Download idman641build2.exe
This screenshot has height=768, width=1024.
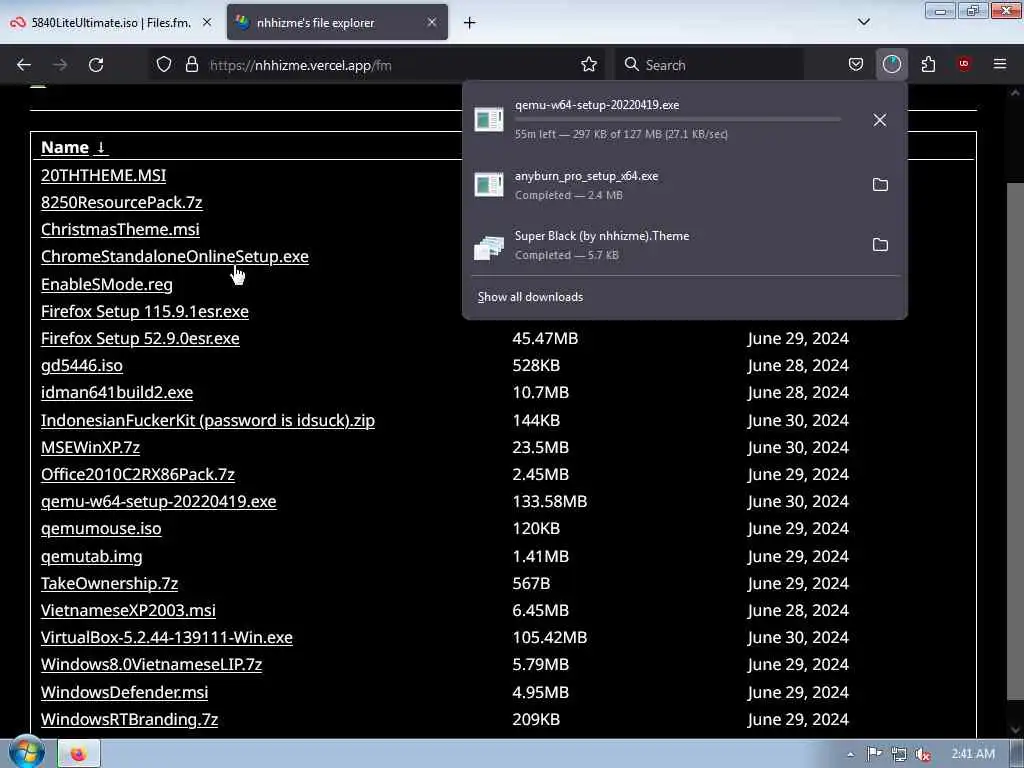click(x=117, y=392)
